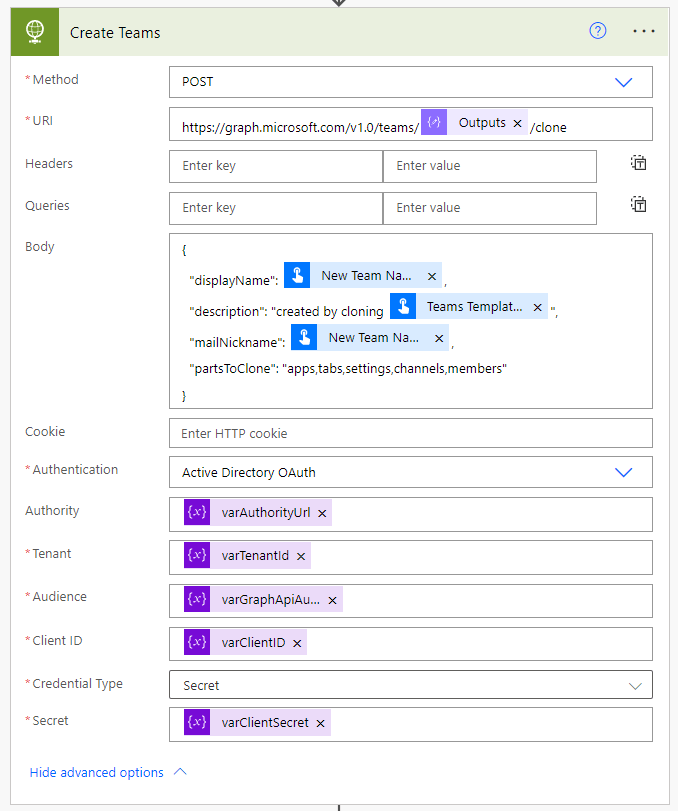Click the Queries Enter value field

pos(490,207)
